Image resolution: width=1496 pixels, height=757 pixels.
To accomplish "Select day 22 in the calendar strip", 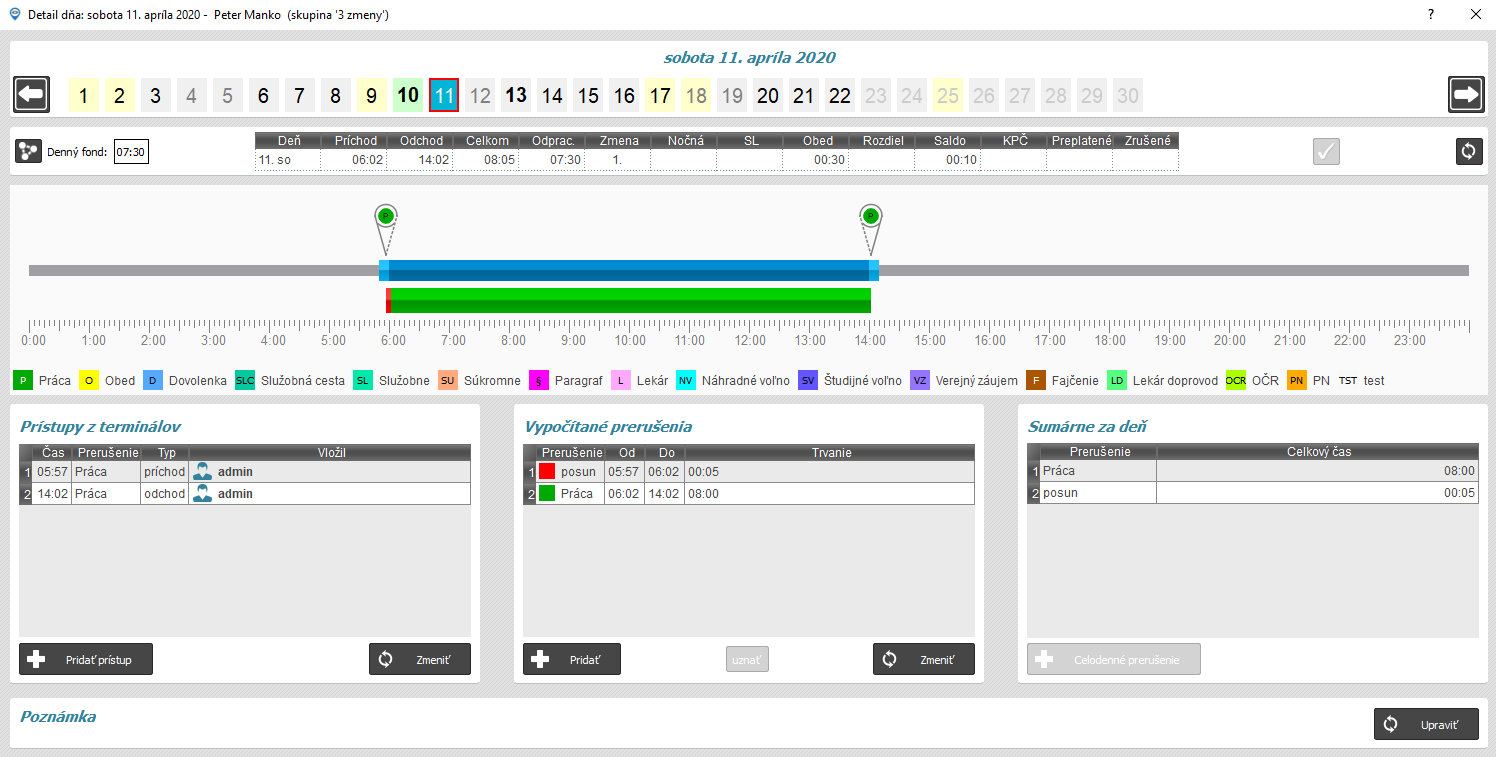I will click(840, 96).
